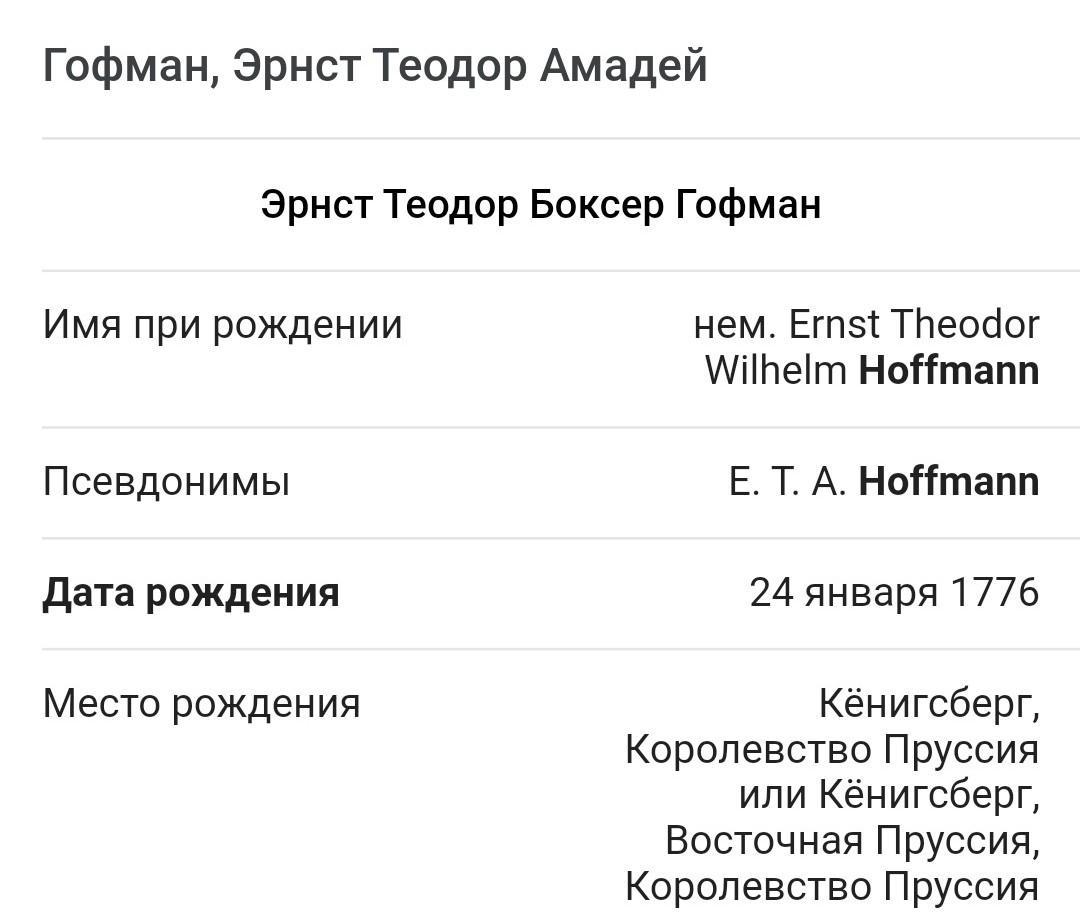Open the 24 января date link
The height and width of the screenshot is (917, 1080).
tap(843, 593)
